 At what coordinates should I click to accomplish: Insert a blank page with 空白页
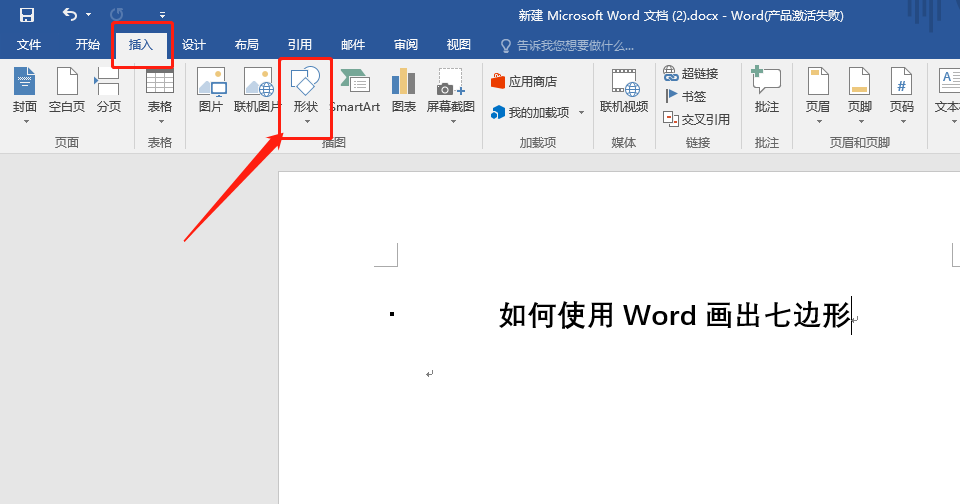[x=67, y=91]
